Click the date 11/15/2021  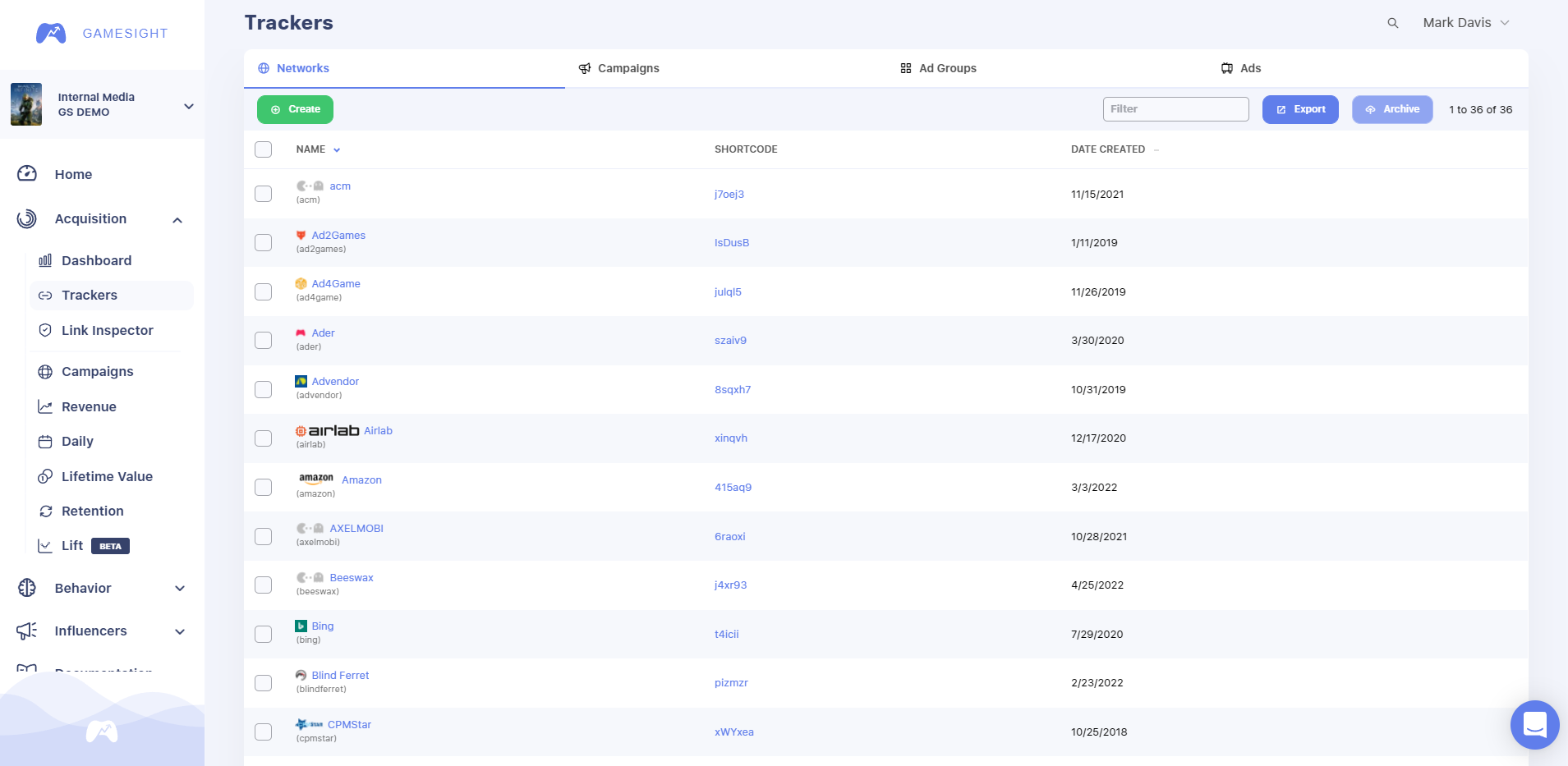[1097, 195]
